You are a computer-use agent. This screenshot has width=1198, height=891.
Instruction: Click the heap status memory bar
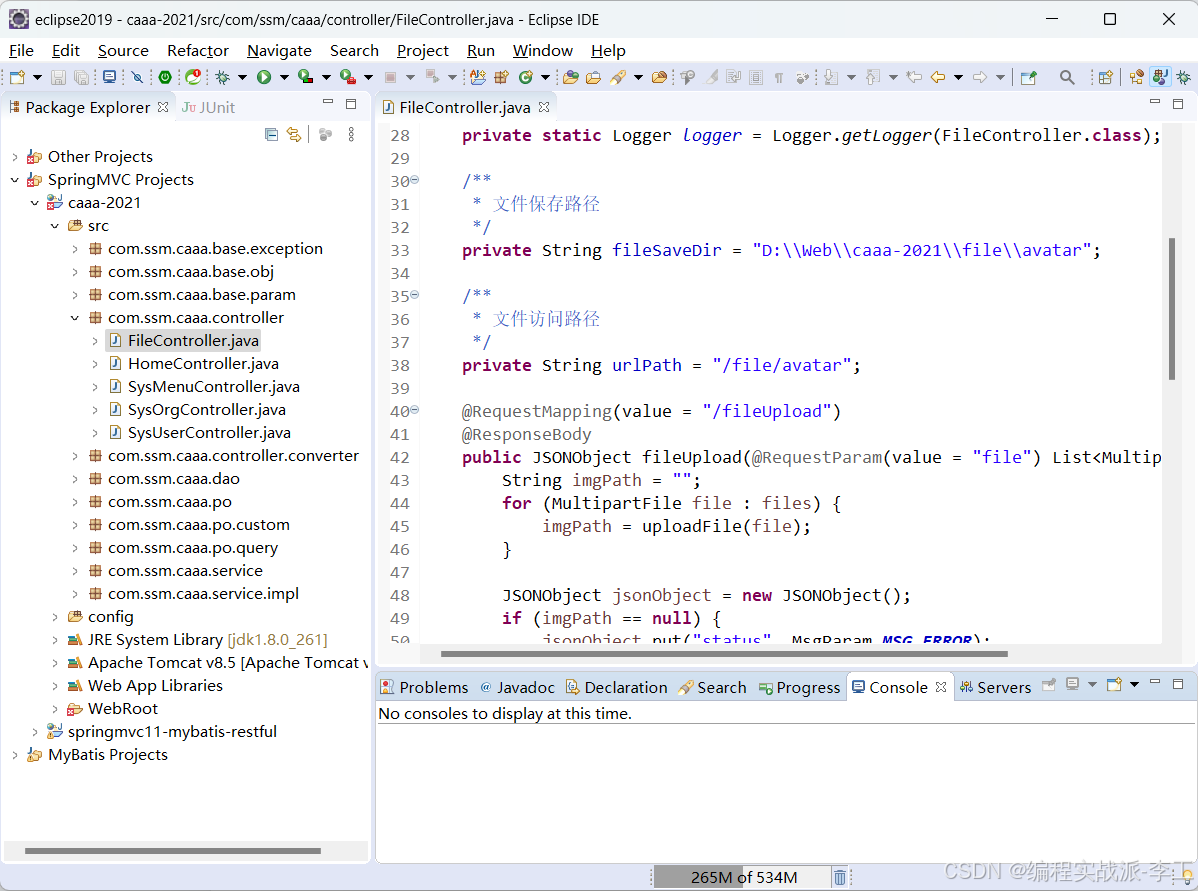[x=742, y=877]
